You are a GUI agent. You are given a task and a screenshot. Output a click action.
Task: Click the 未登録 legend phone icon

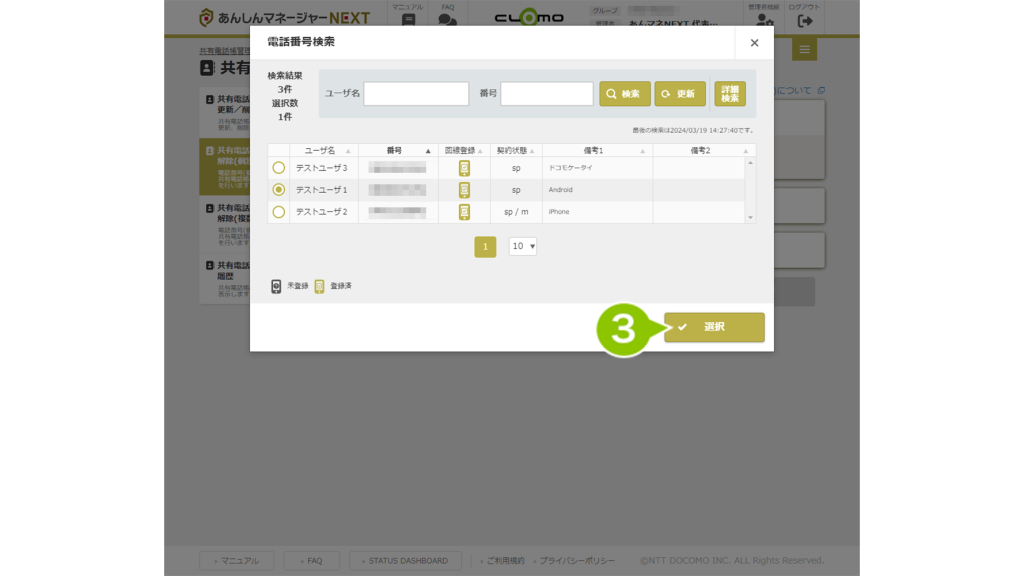(276, 286)
